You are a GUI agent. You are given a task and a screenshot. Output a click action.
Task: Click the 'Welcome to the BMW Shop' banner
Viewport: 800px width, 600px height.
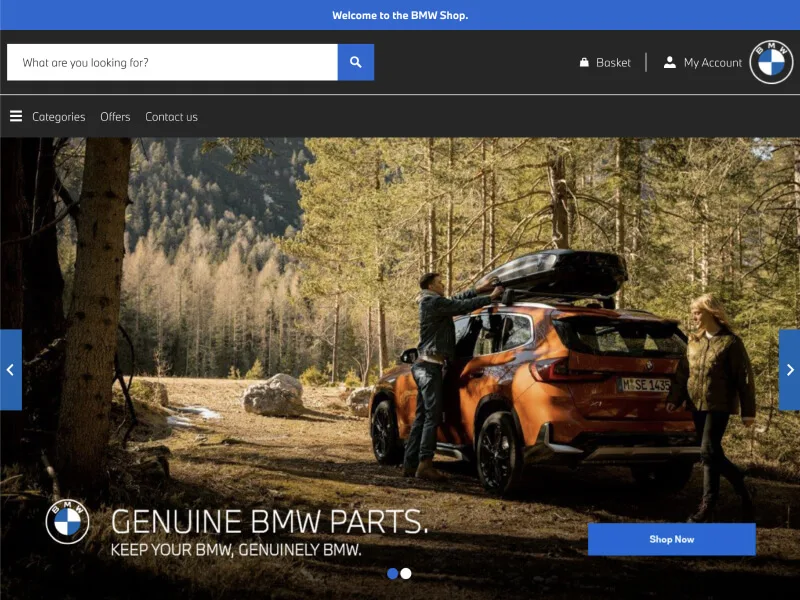tap(400, 15)
